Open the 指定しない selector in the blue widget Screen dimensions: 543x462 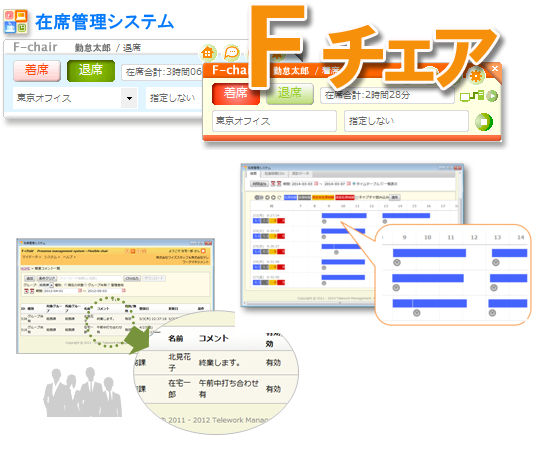coord(174,98)
